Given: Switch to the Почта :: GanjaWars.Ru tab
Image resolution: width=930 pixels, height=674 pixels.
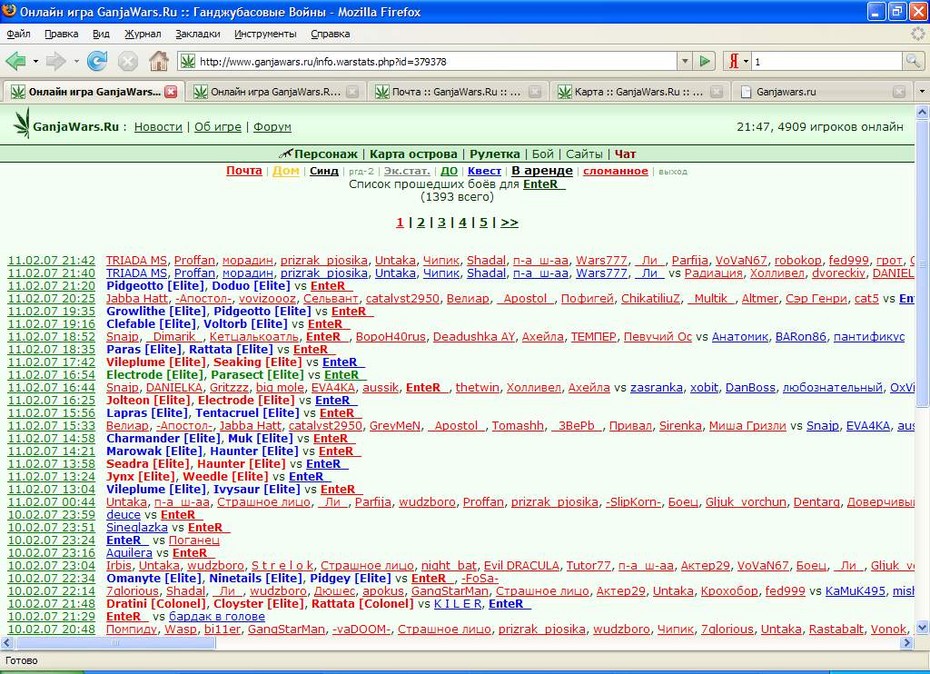Looking at the screenshot, I should click(x=457, y=91).
